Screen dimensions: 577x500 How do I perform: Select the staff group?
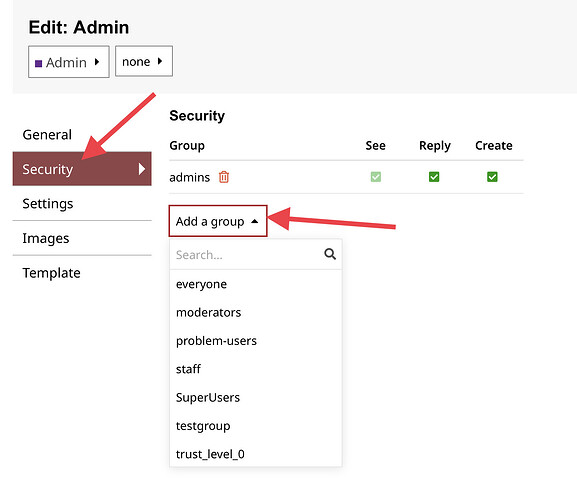[256, 369]
